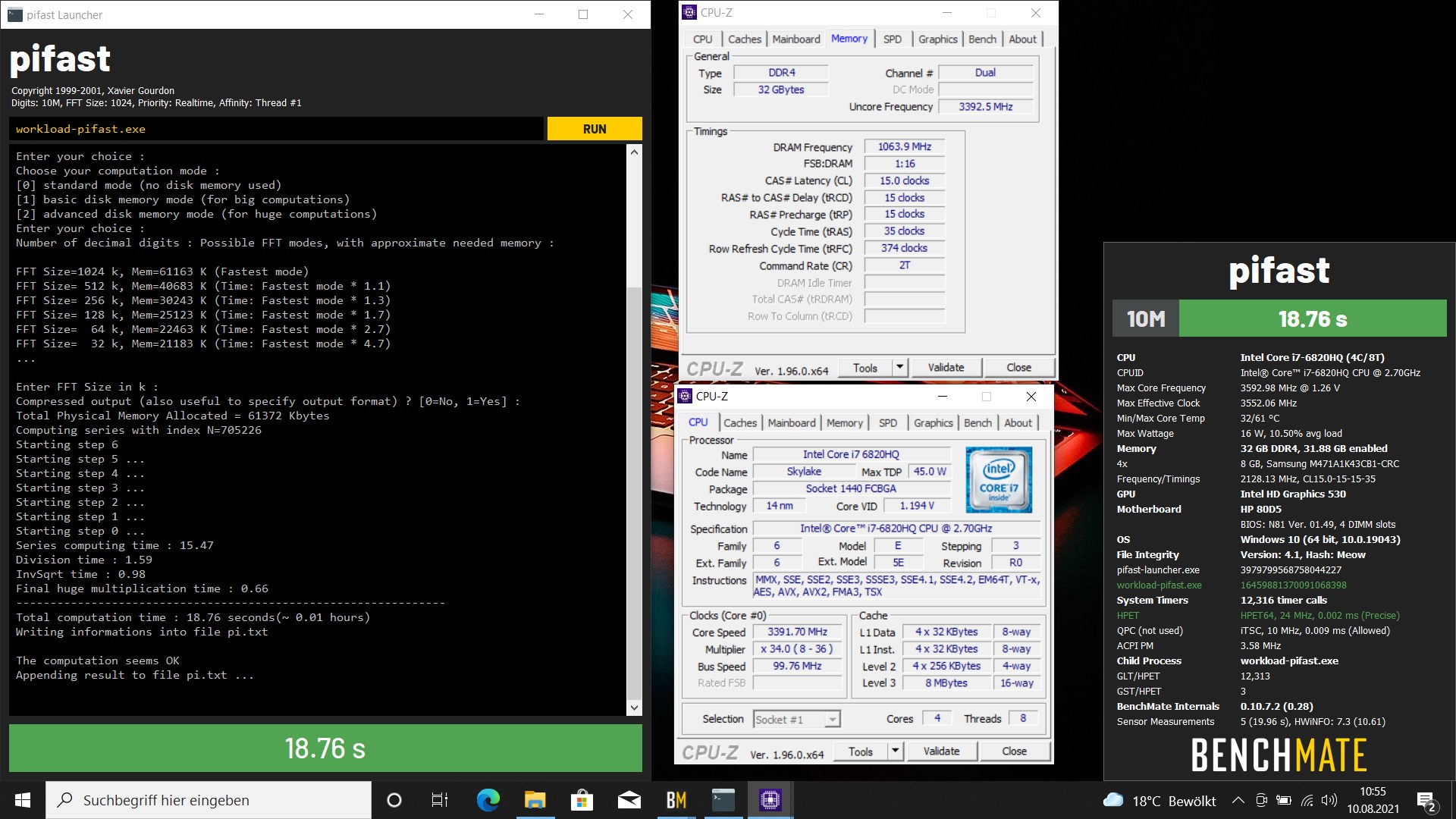The width and height of the screenshot is (1456, 819).
Task: Click the pifast console scrollbar down arrow
Action: coord(635,708)
